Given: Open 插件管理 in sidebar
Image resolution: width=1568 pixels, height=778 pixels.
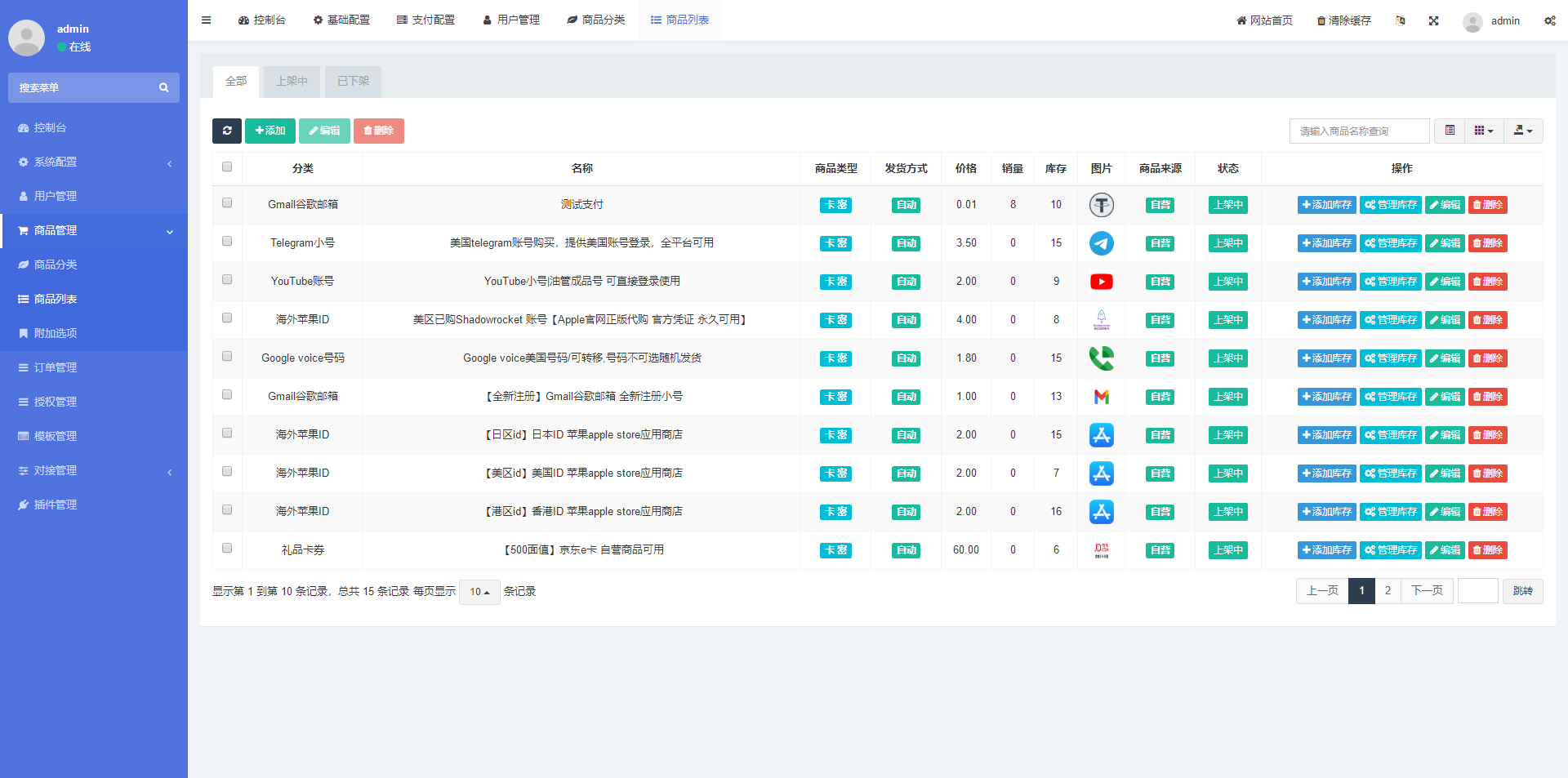Looking at the screenshot, I should [94, 505].
